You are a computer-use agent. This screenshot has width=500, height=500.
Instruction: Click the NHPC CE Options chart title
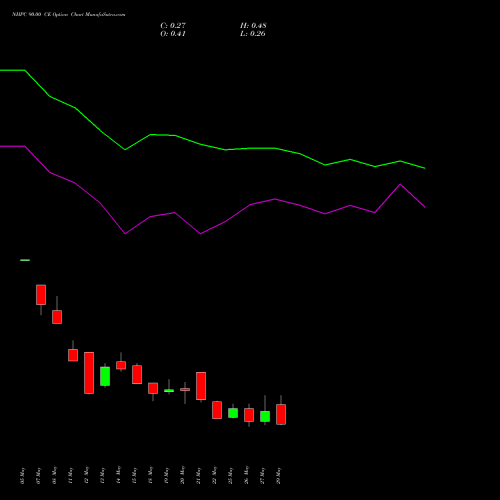point(69,14)
